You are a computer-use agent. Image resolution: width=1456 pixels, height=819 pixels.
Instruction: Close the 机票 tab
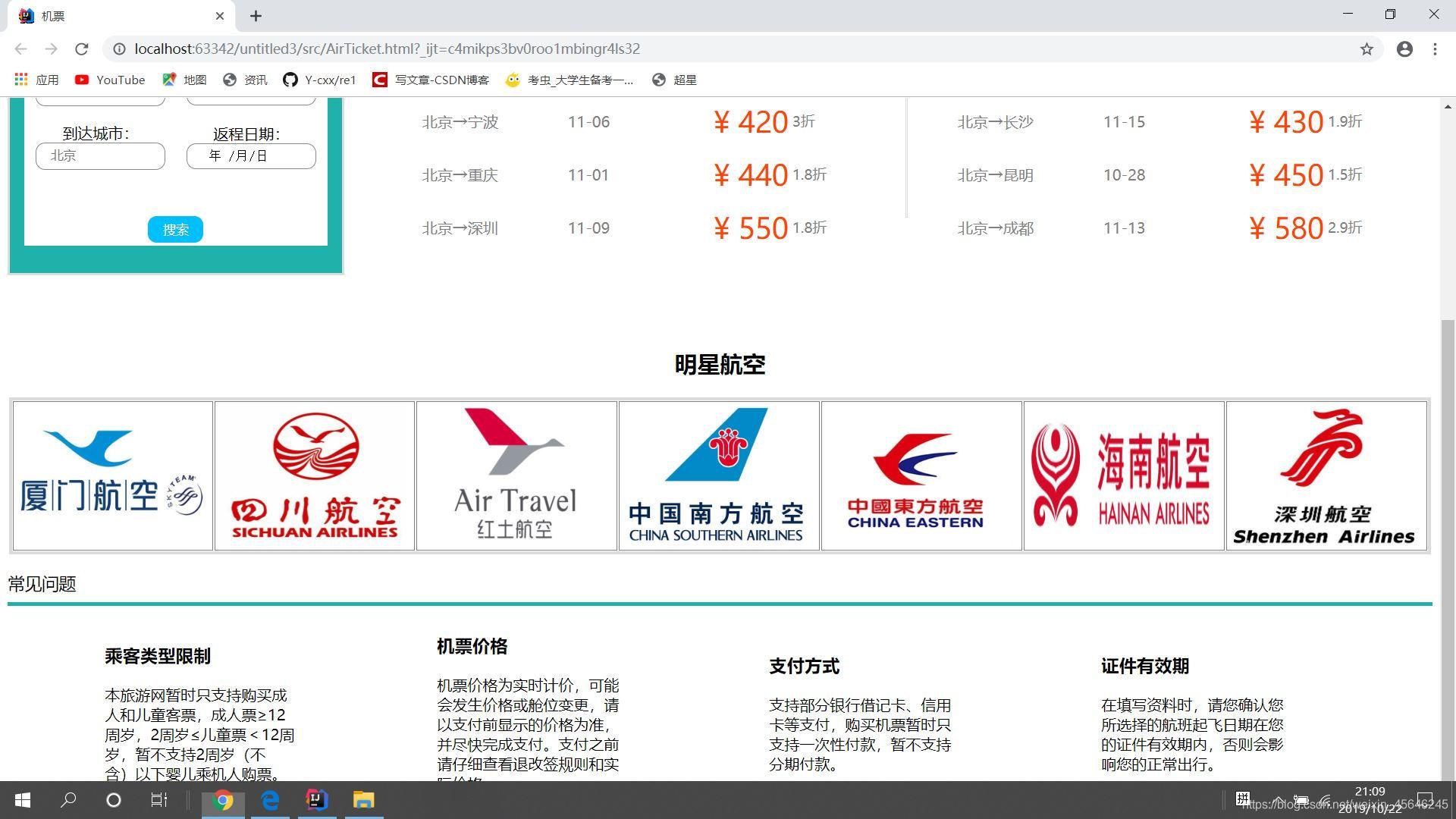[x=220, y=16]
